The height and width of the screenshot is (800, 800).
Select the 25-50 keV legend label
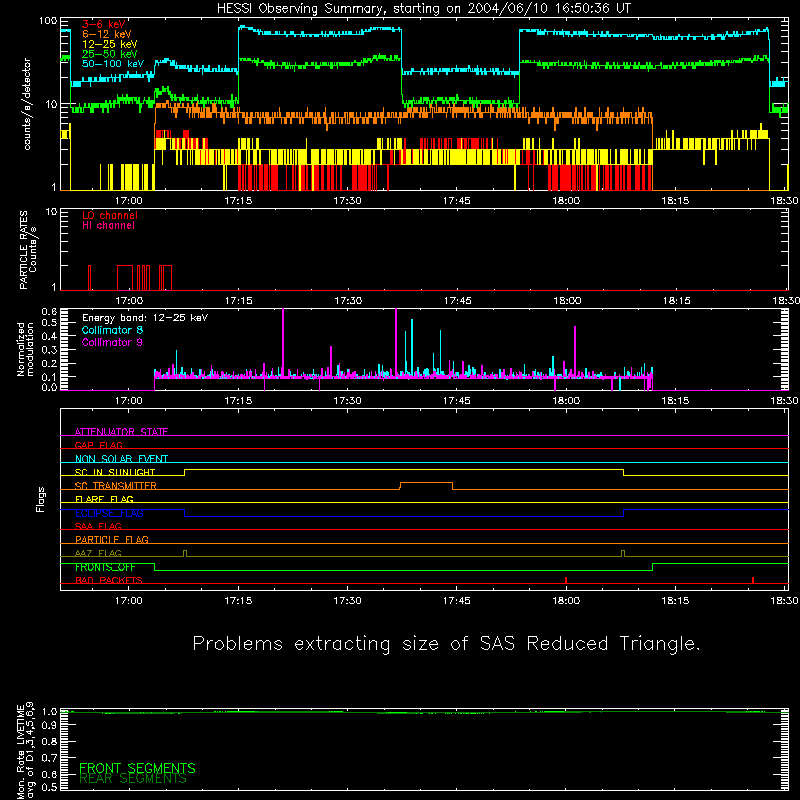pyautogui.click(x=109, y=54)
